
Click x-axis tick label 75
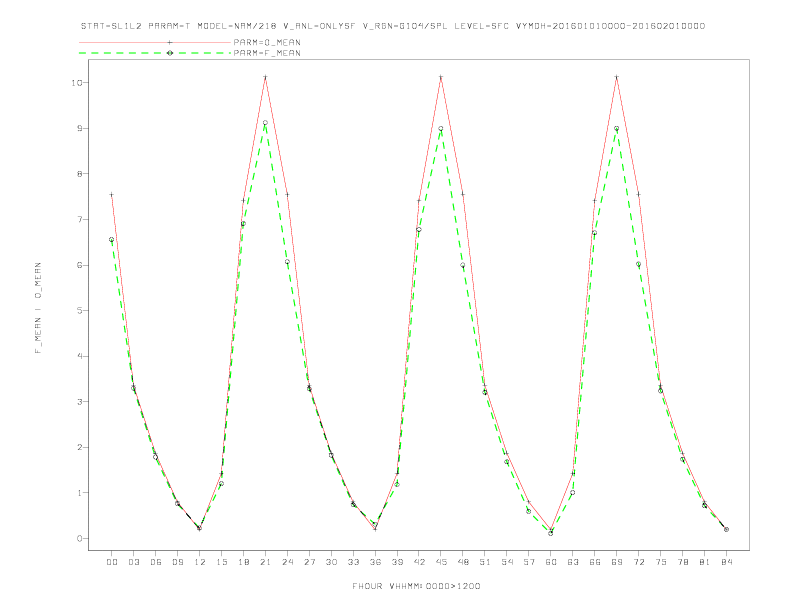point(661,562)
